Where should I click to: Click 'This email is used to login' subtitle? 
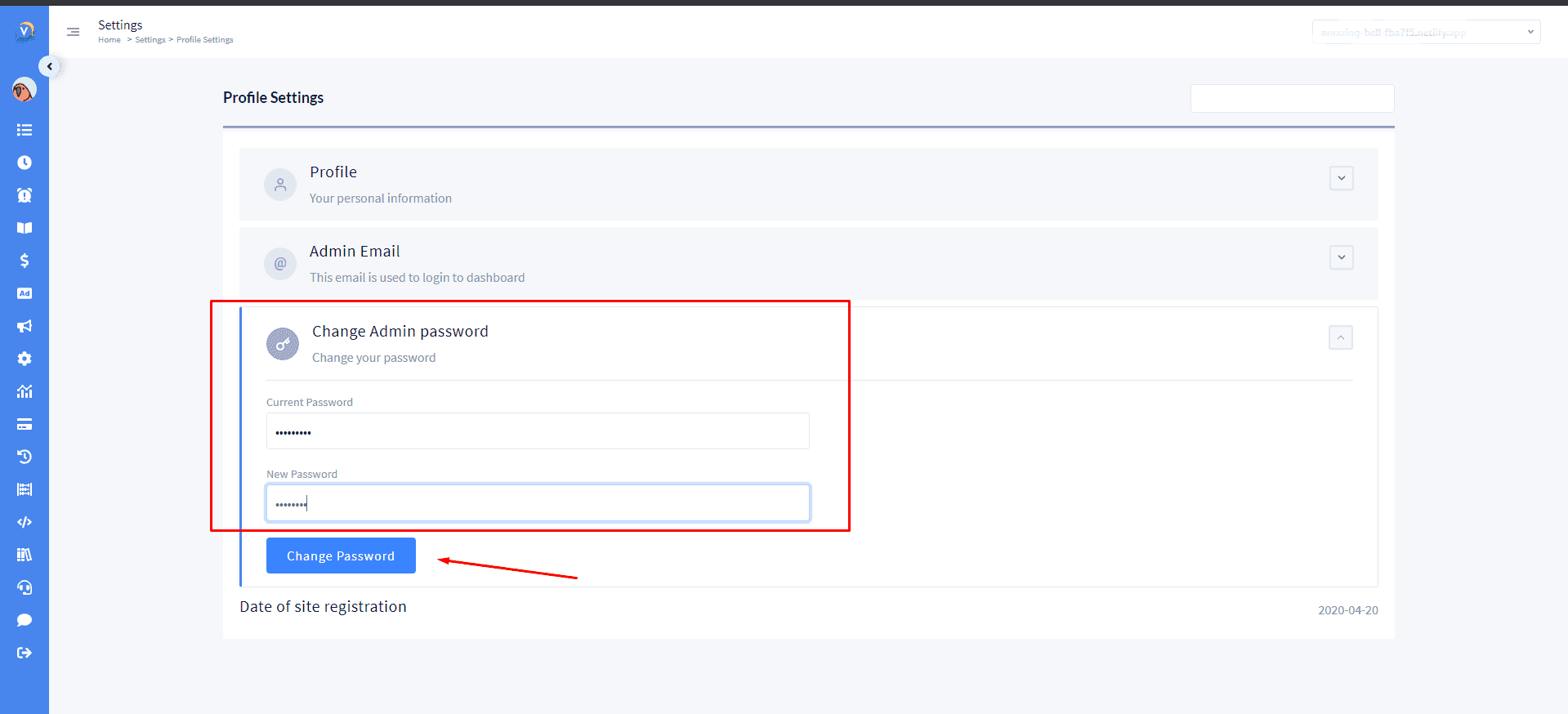pos(417,278)
